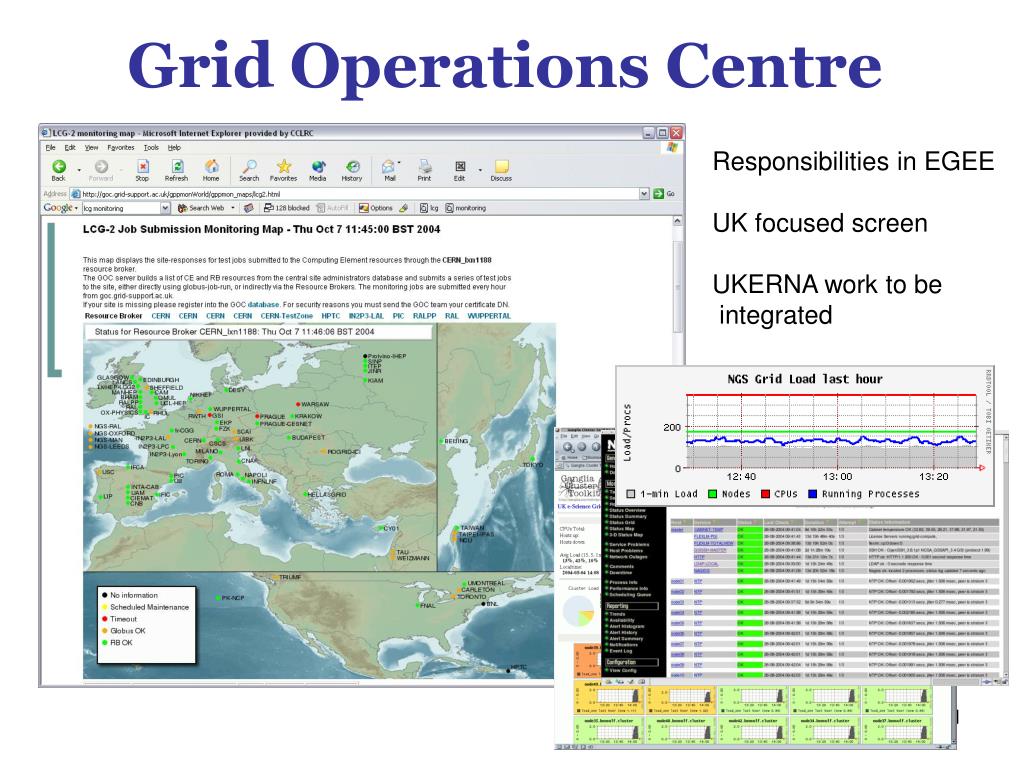
Task: Open the Edit menu
Action: point(70,148)
